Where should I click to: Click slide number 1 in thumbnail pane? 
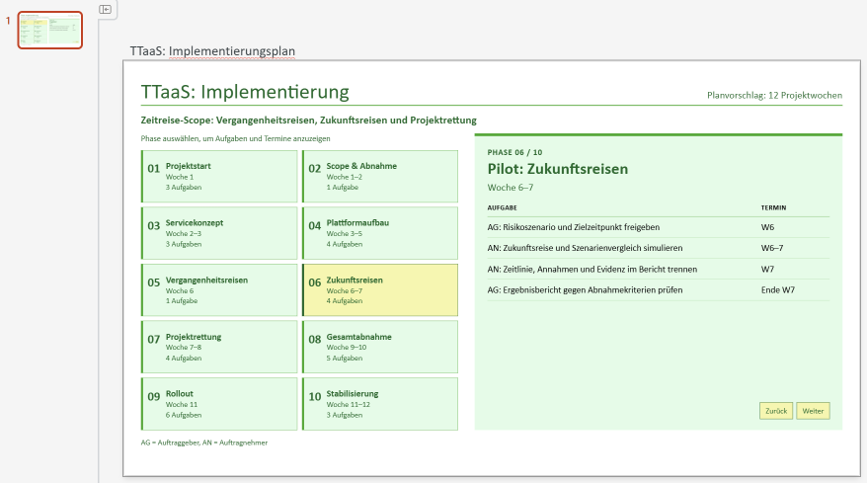tap(8, 21)
